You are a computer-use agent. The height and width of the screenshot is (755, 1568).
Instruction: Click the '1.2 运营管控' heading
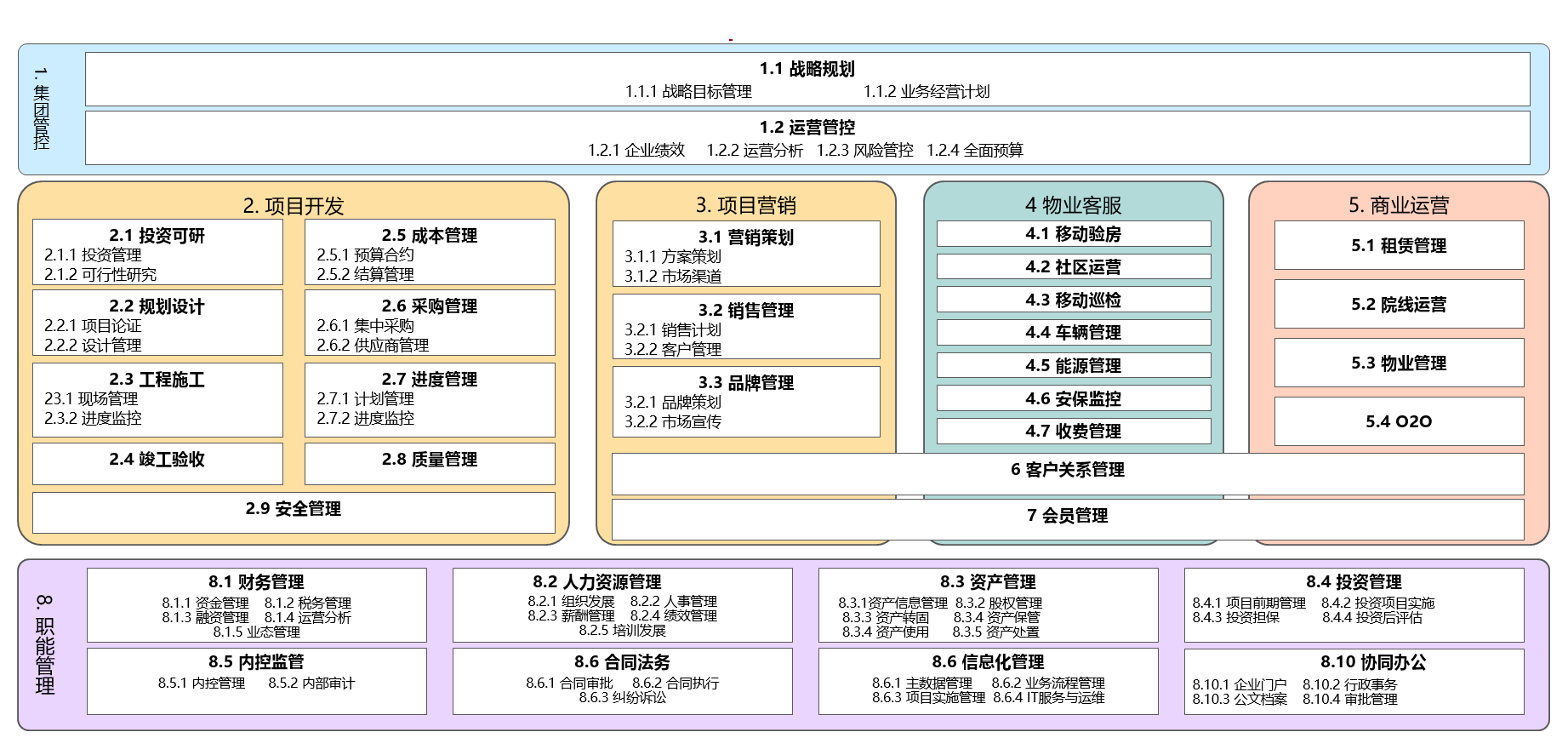pos(807,128)
